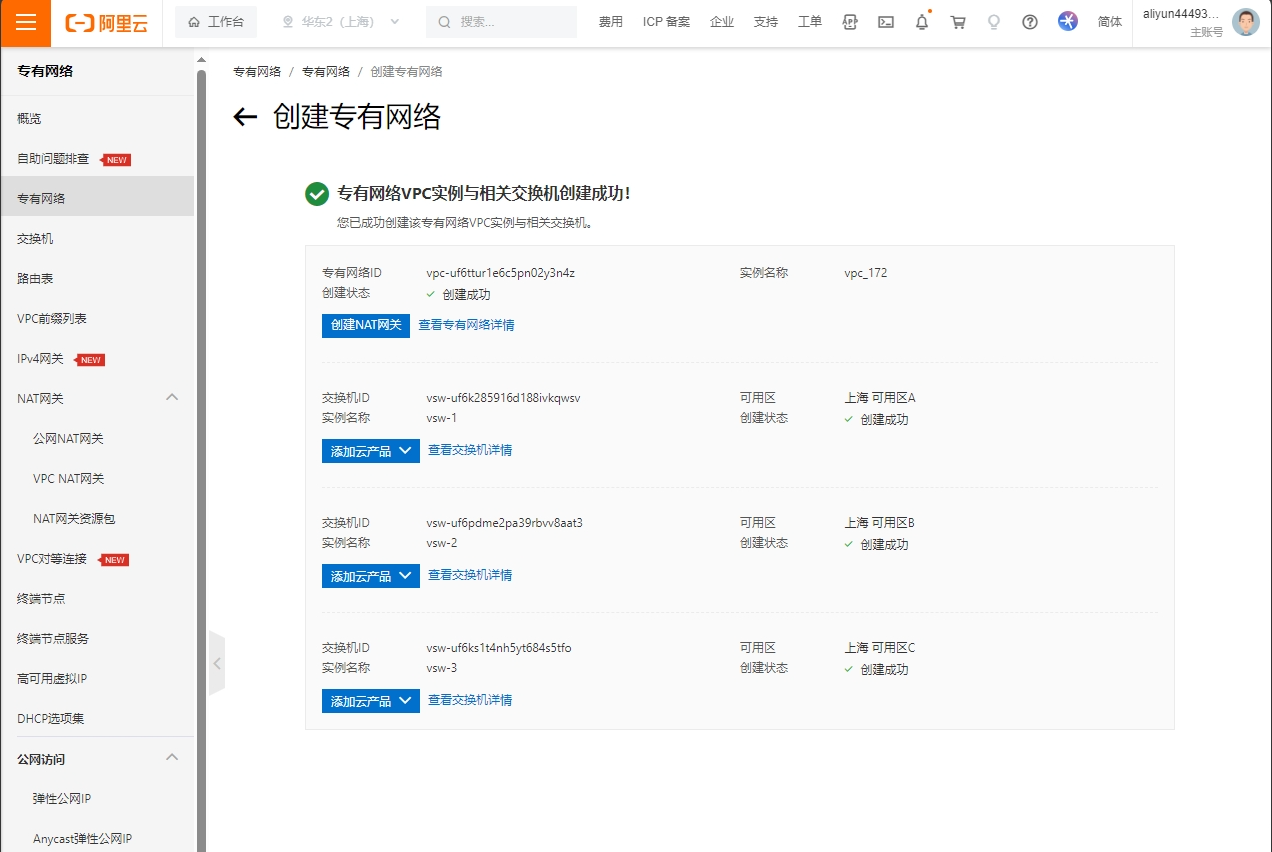Image resolution: width=1272 pixels, height=852 pixels.
Task: Click the Cloud Shell terminal icon
Action: pos(885,22)
